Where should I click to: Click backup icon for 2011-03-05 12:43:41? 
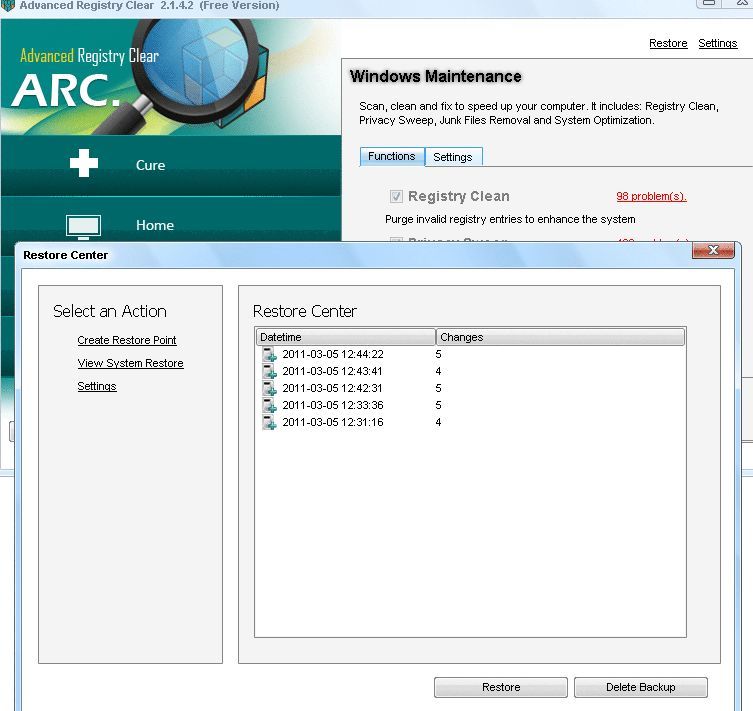click(269, 371)
